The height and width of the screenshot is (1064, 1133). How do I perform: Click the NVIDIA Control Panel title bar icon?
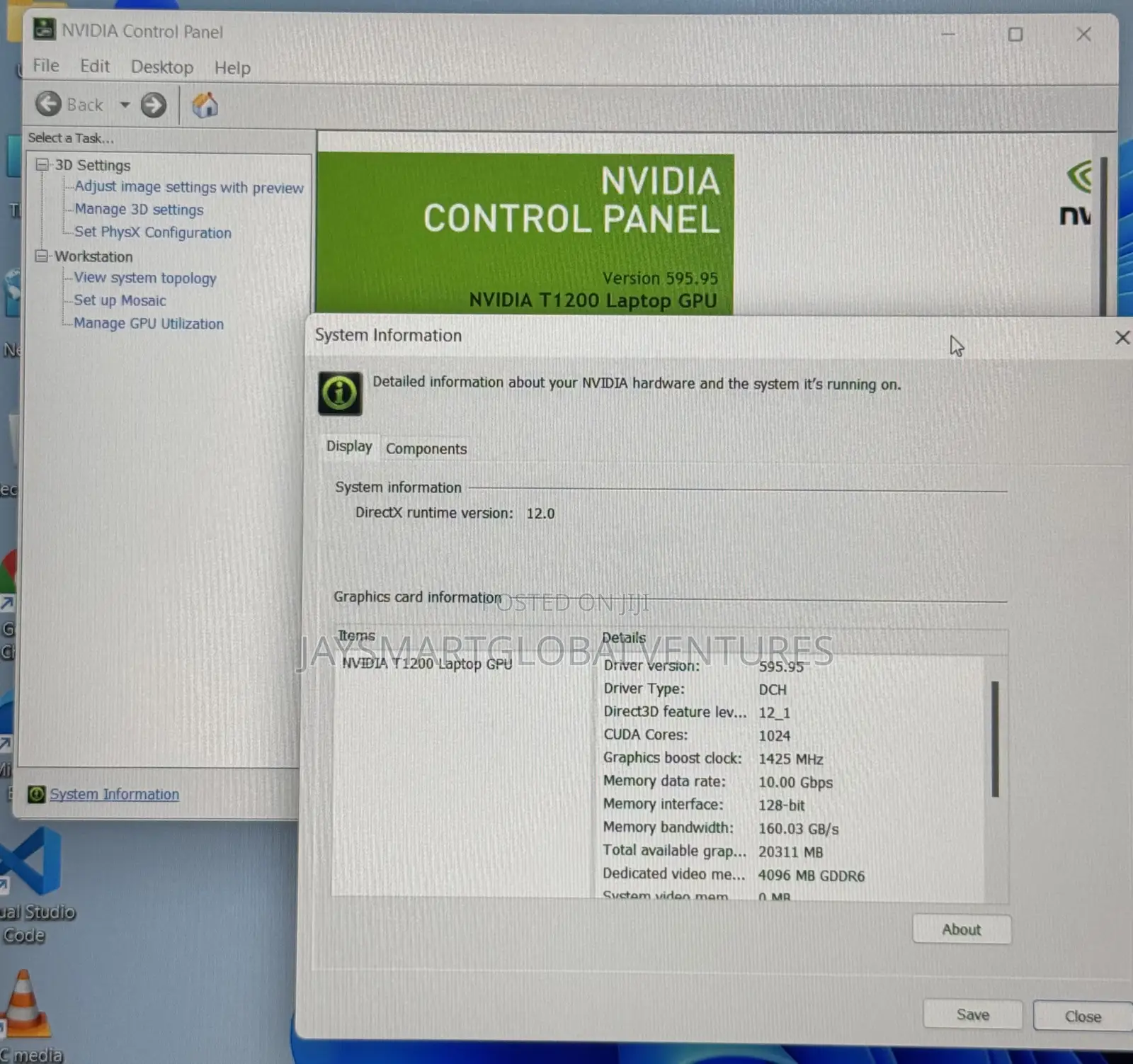(45, 30)
